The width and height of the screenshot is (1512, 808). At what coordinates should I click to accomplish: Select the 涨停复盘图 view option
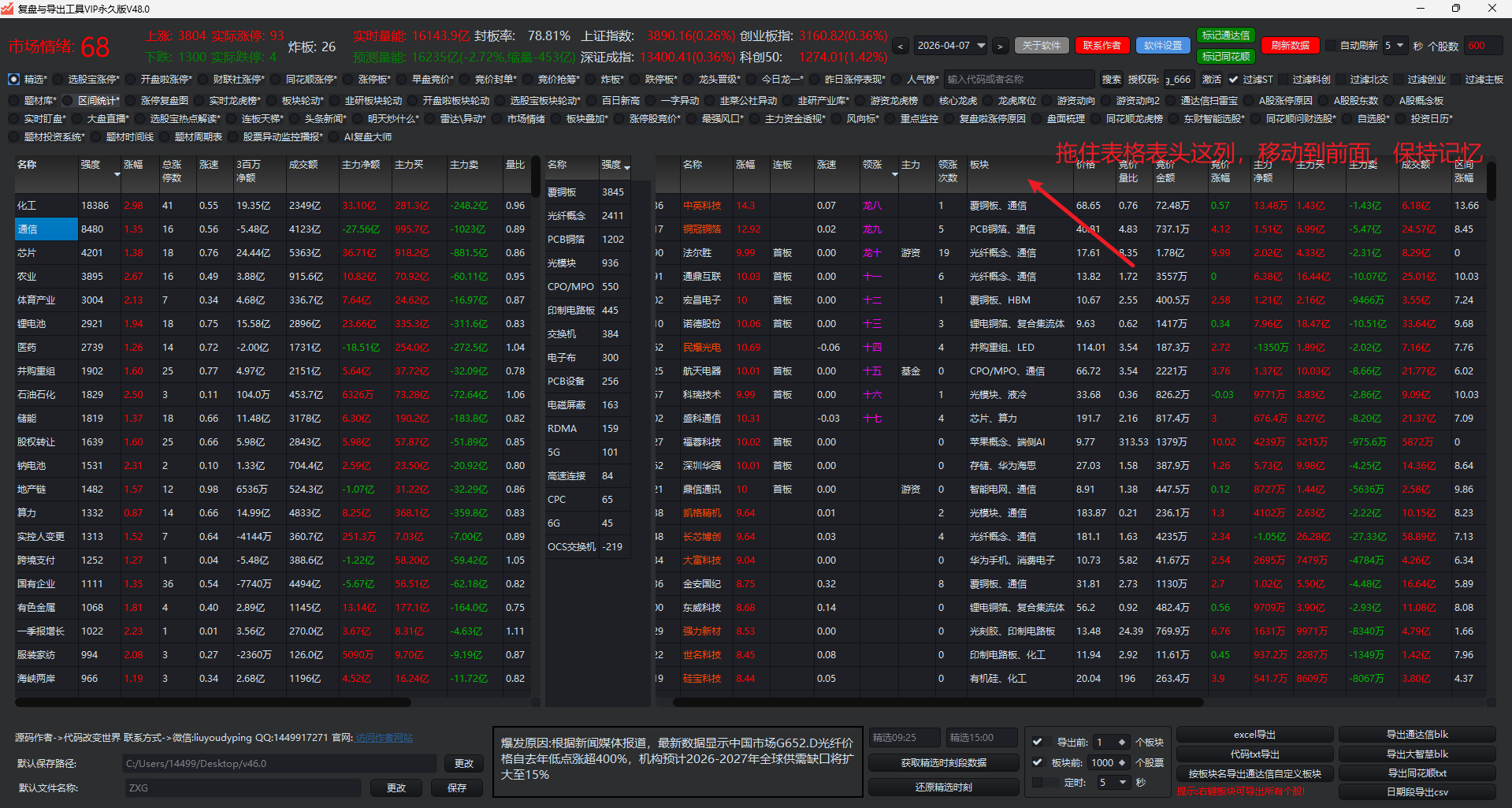point(130,101)
